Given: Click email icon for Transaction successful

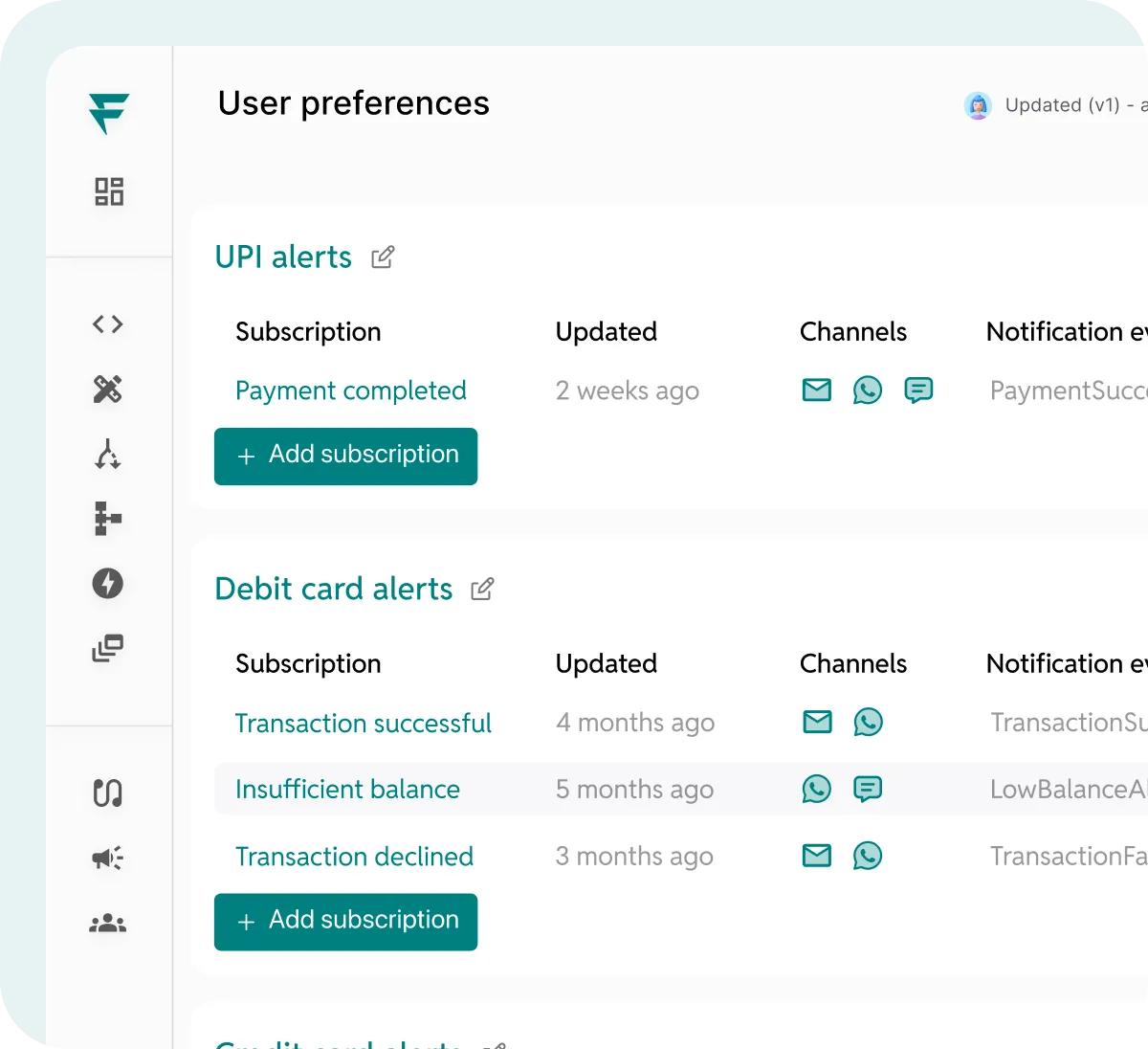Looking at the screenshot, I should coord(818,722).
